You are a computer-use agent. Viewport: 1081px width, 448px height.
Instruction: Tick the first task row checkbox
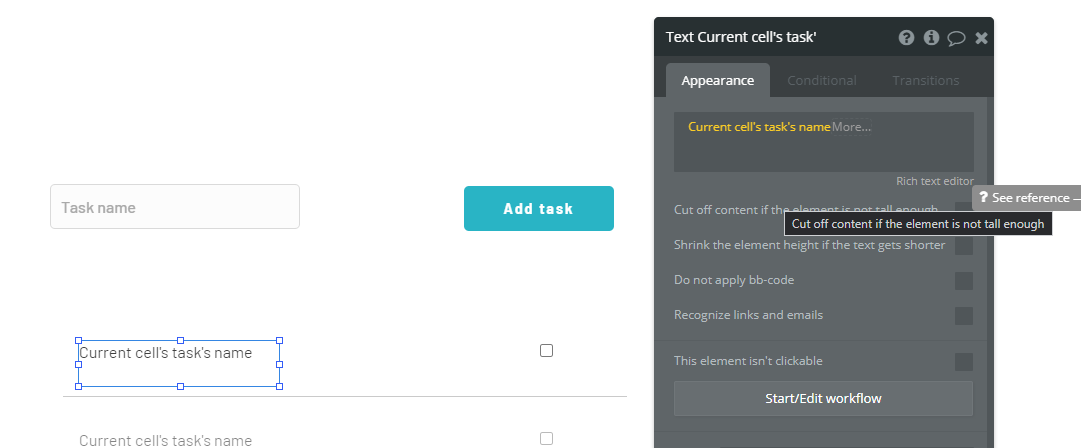[546, 351]
